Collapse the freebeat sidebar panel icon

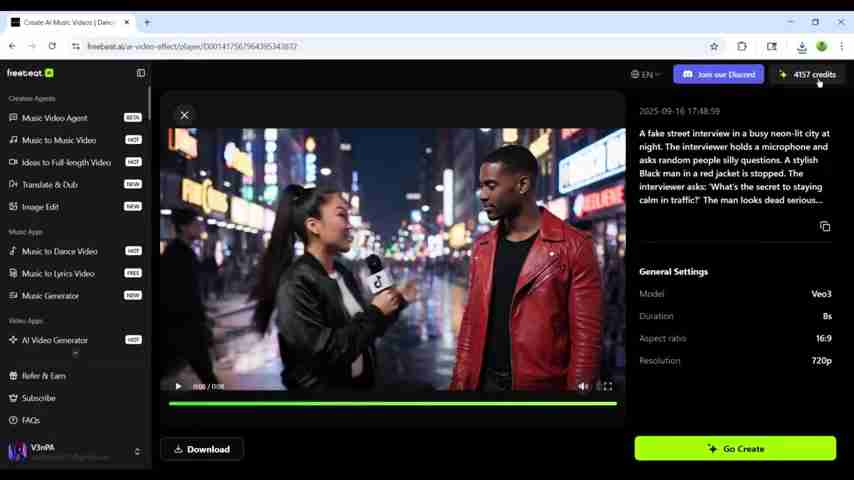(x=141, y=73)
